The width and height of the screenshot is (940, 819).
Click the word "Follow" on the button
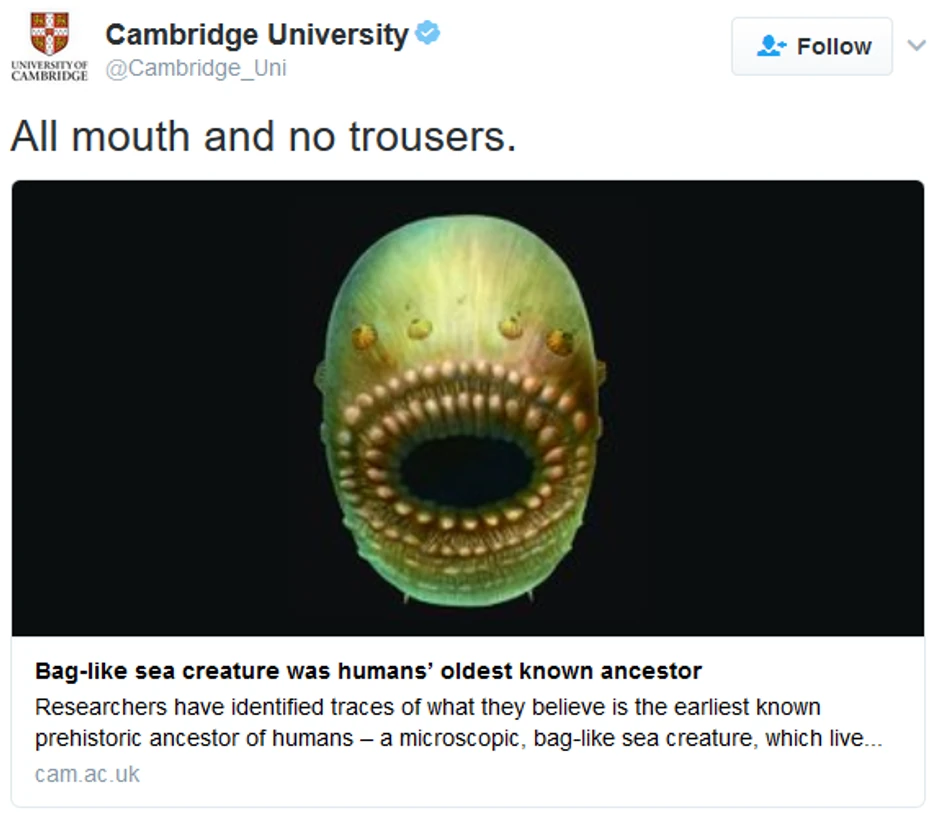pyautogui.click(x=834, y=46)
